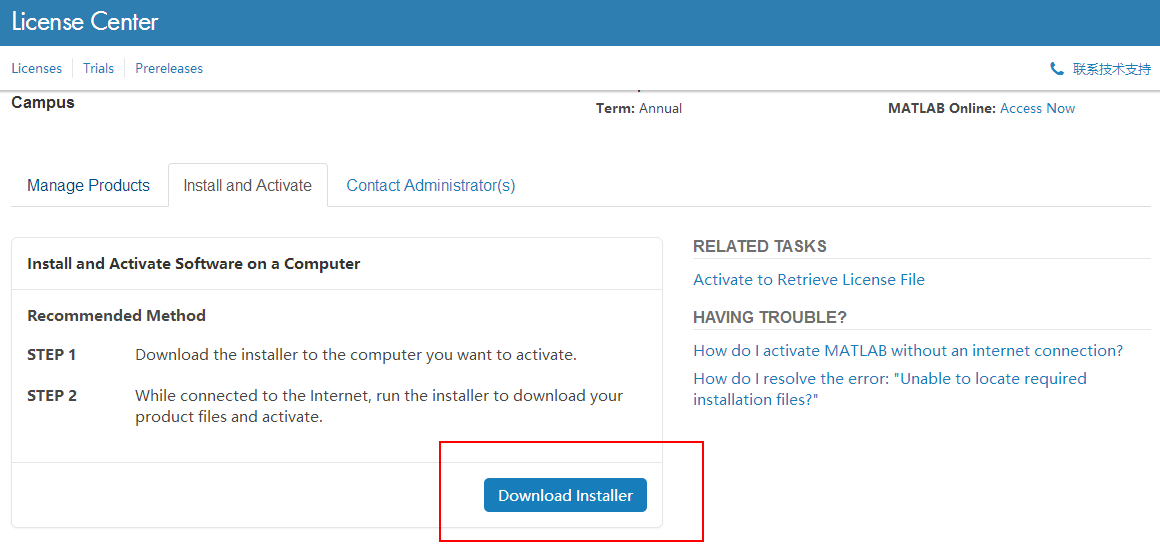The image size is (1160, 559).
Task: Click the RELATED TASKS heading
Action: 760,246
